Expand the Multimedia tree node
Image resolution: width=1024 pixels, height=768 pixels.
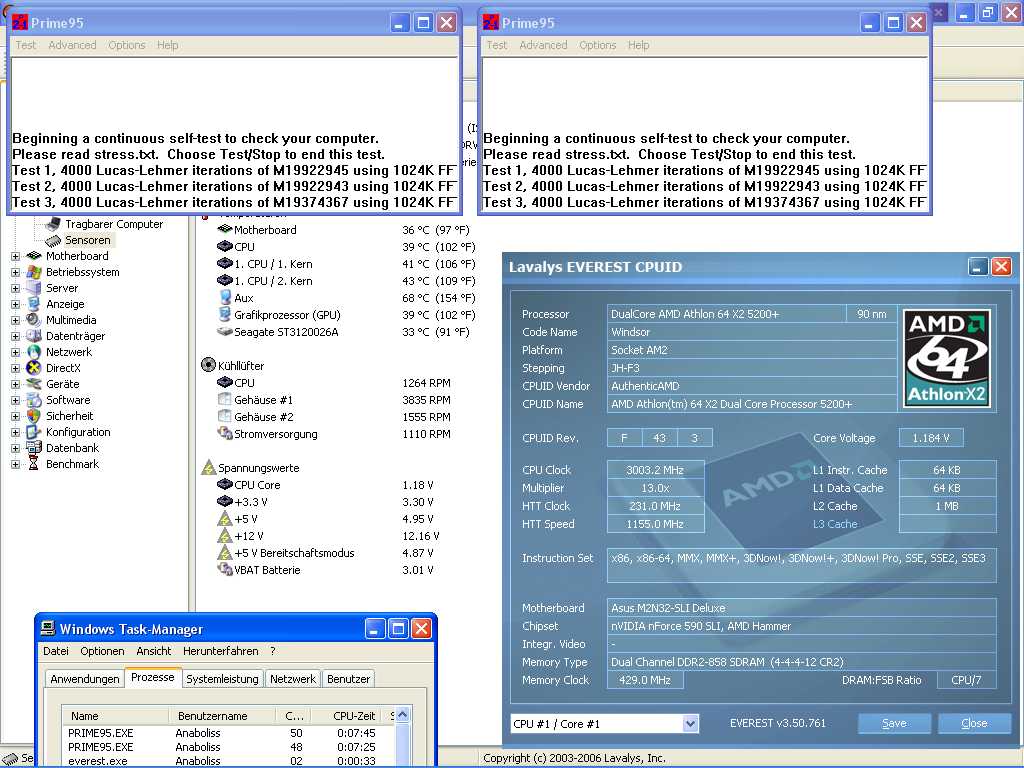coord(15,321)
